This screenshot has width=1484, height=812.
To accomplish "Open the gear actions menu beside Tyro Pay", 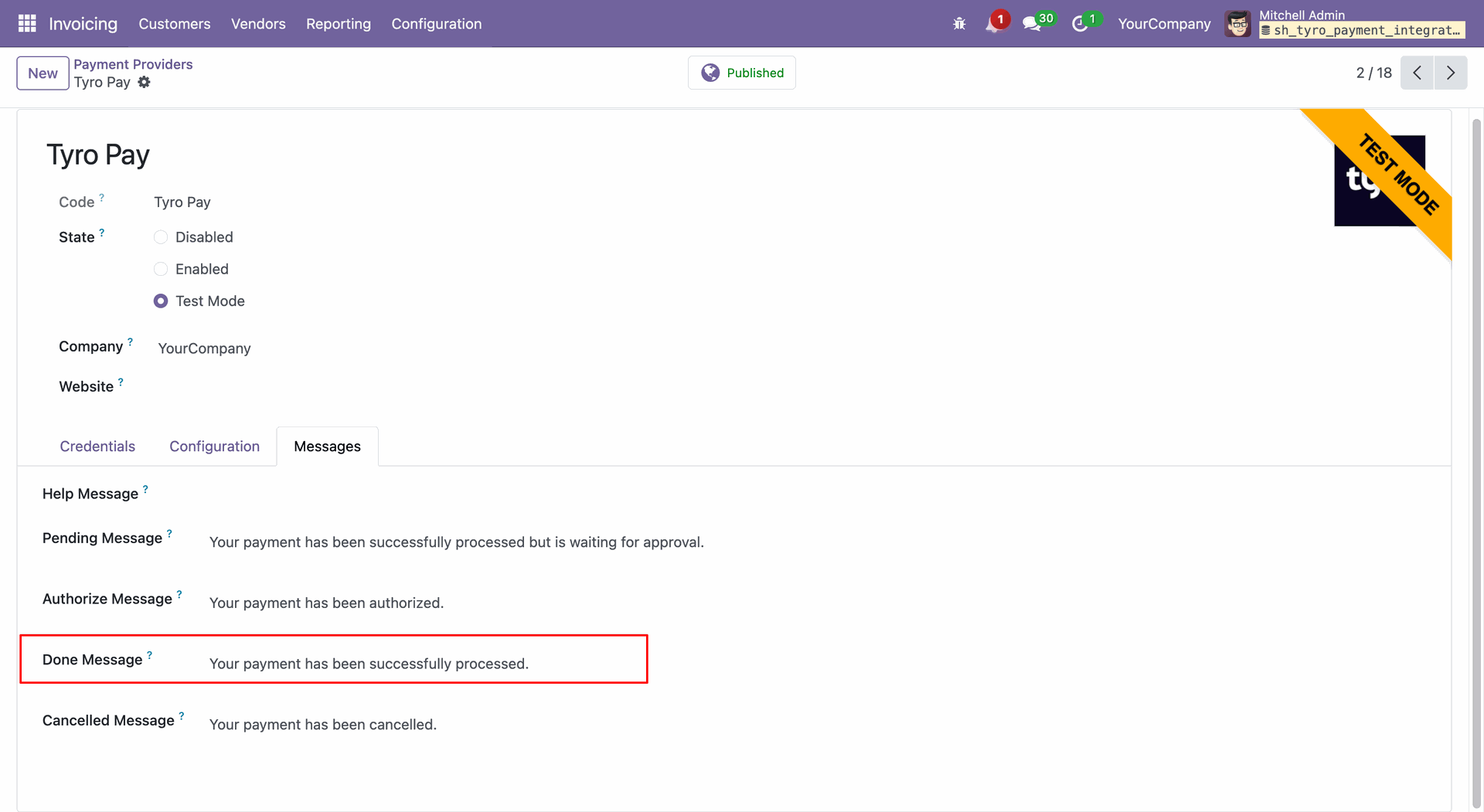I will pyautogui.click(x=144, y=82).
